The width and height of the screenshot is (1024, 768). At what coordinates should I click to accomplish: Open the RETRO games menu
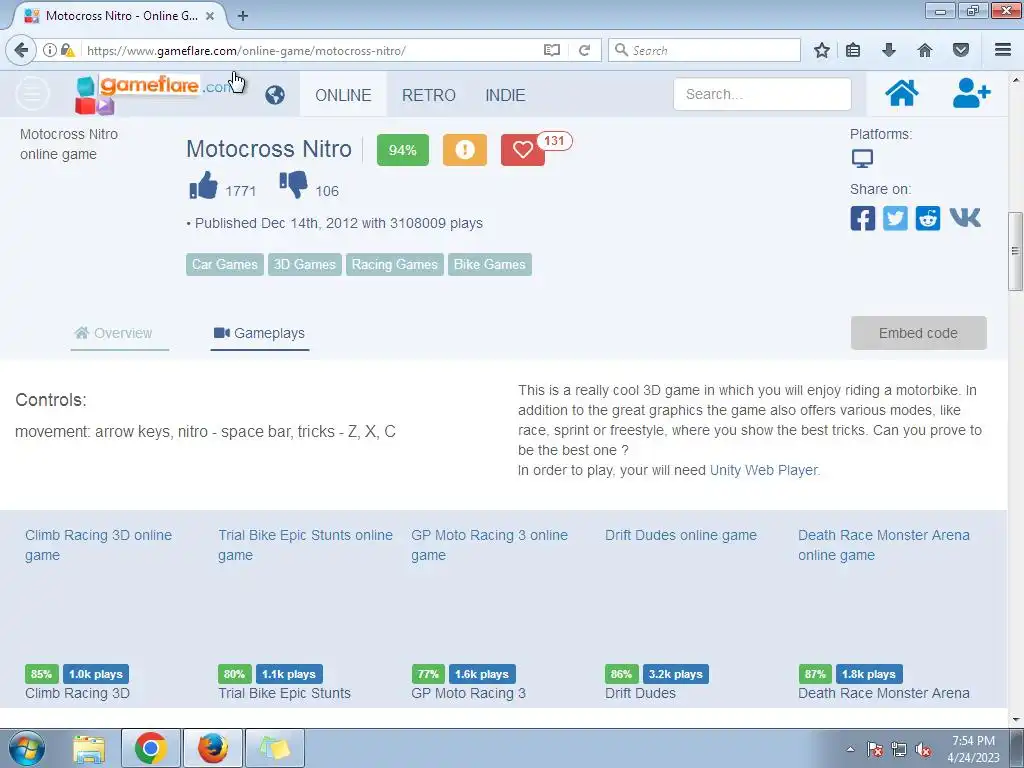pos(428,95)
